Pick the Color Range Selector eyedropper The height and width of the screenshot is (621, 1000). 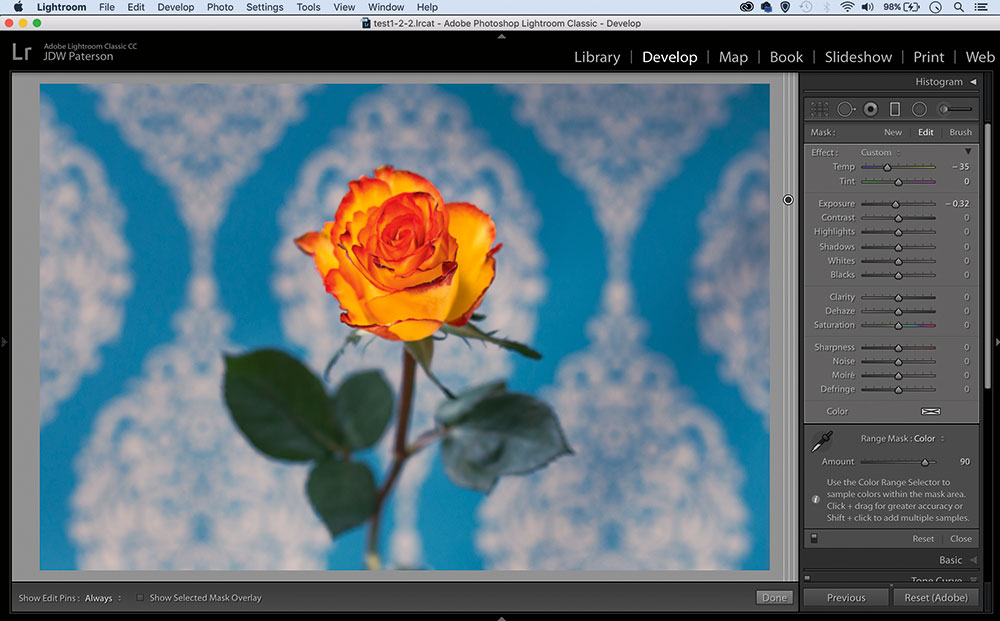(x=821, y=442)
